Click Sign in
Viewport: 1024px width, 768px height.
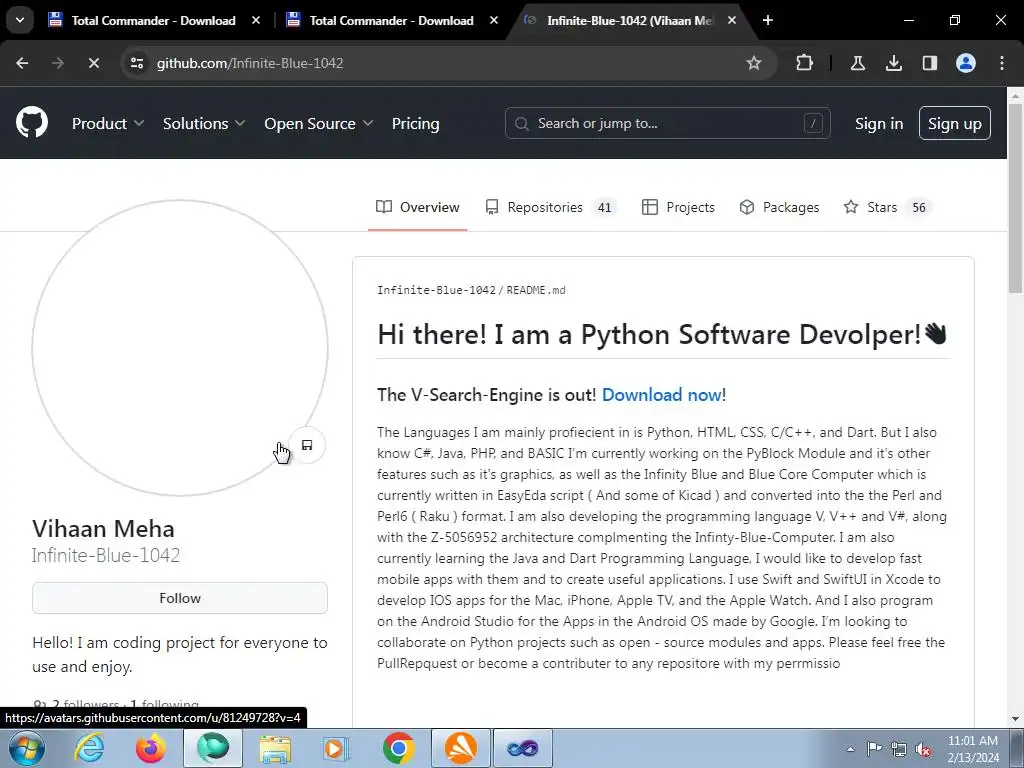pos(879,123)
